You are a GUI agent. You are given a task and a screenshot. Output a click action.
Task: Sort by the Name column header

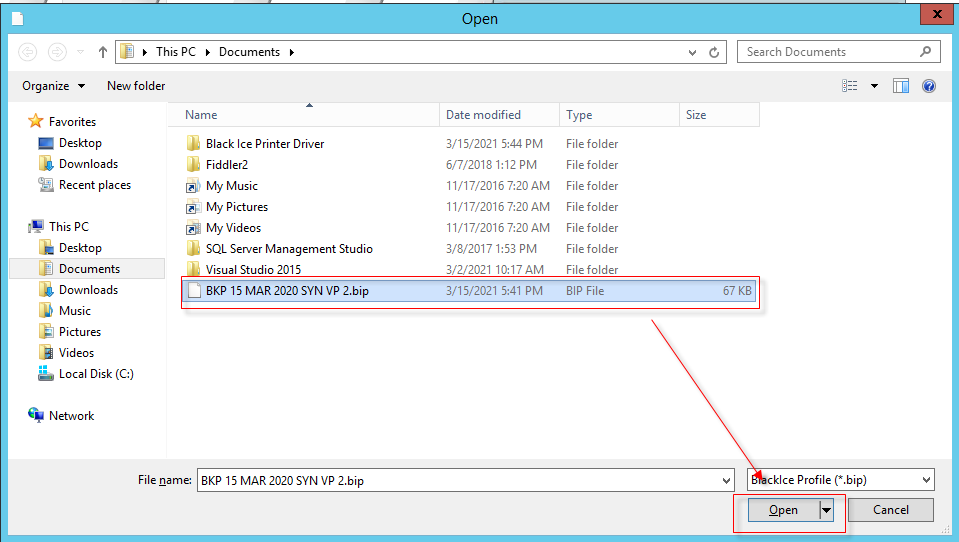pyautogui.click(x=303, y=115)
